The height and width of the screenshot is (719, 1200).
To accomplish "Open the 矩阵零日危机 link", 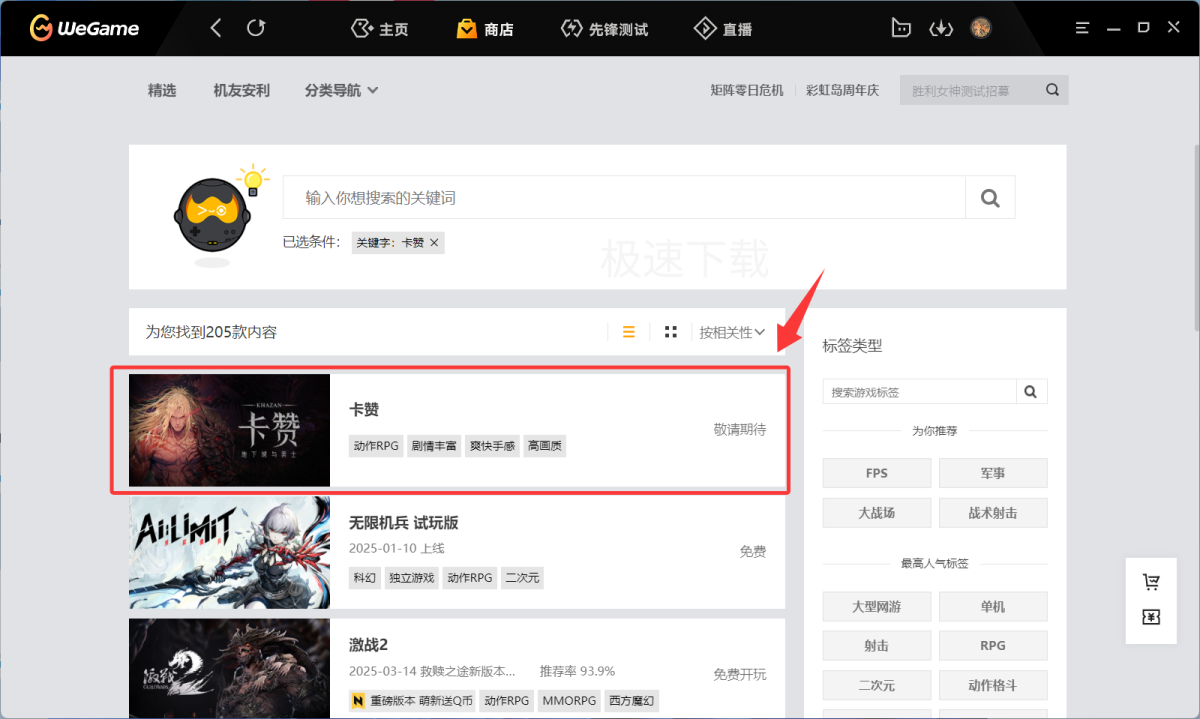I will [747, 90].
